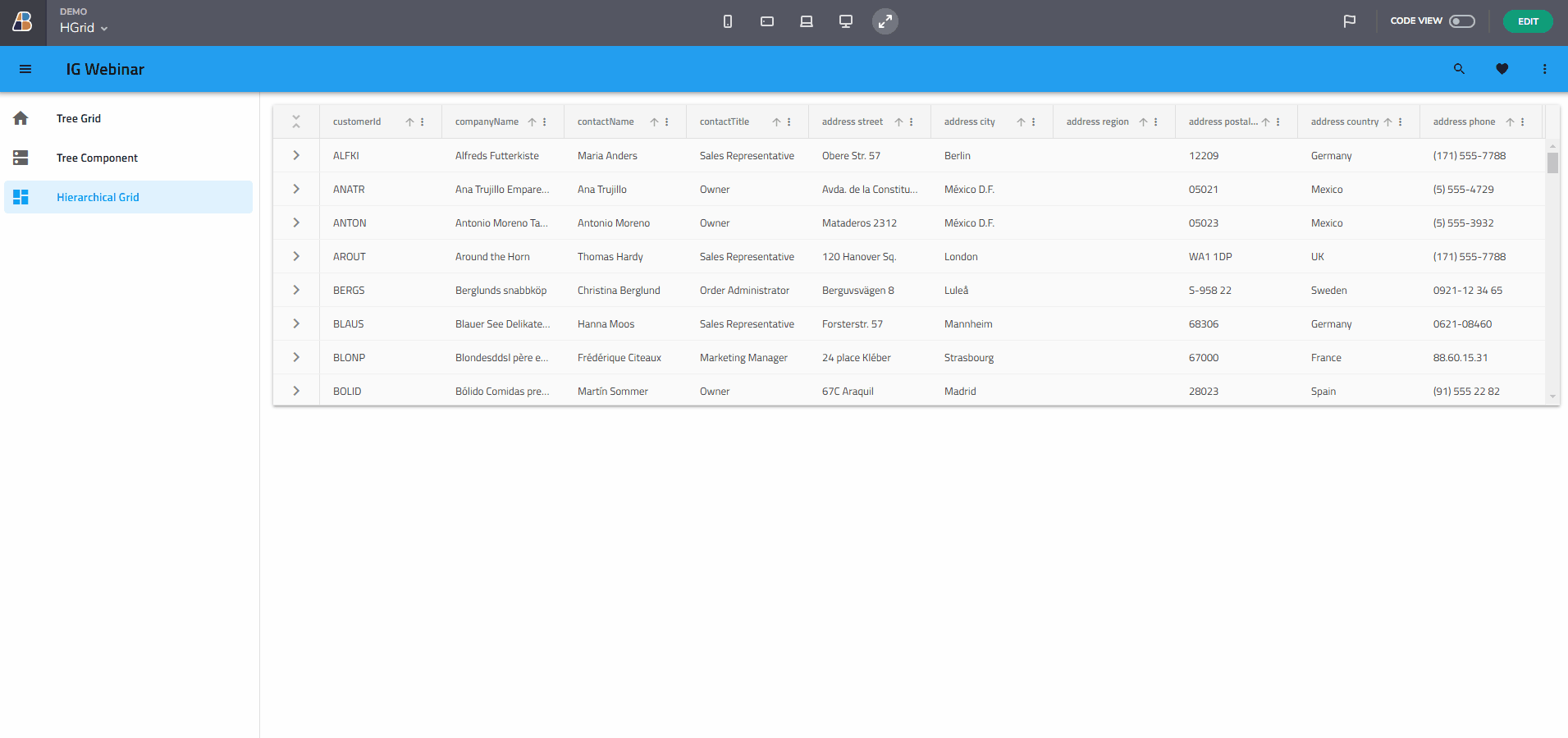Sort by the customerId column arrow

click(x=409, y=122)
